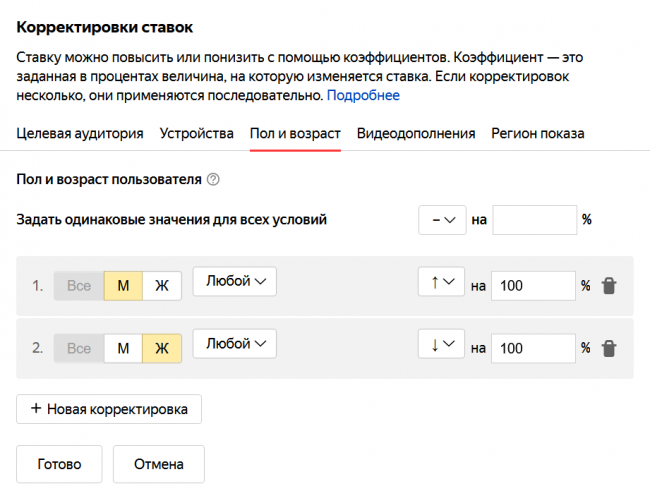Select М gender in row 1

pyautogui.click(x=123, y=286)
